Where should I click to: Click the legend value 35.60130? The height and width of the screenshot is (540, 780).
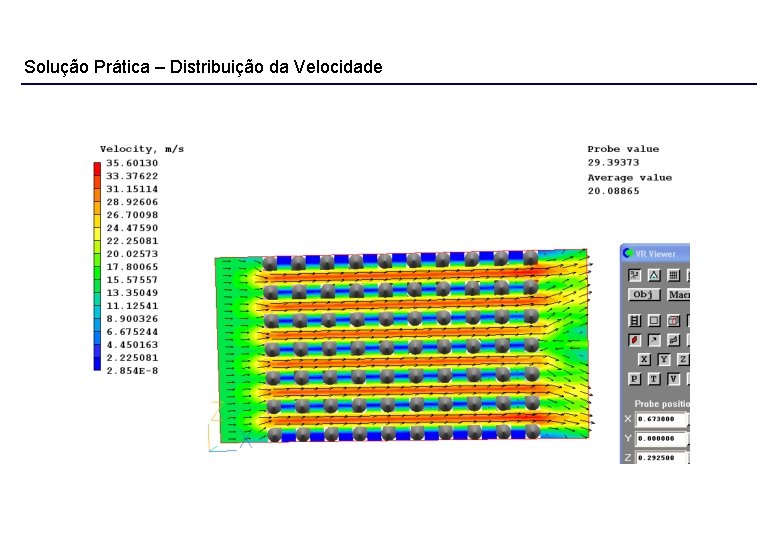tap(132, 163)
